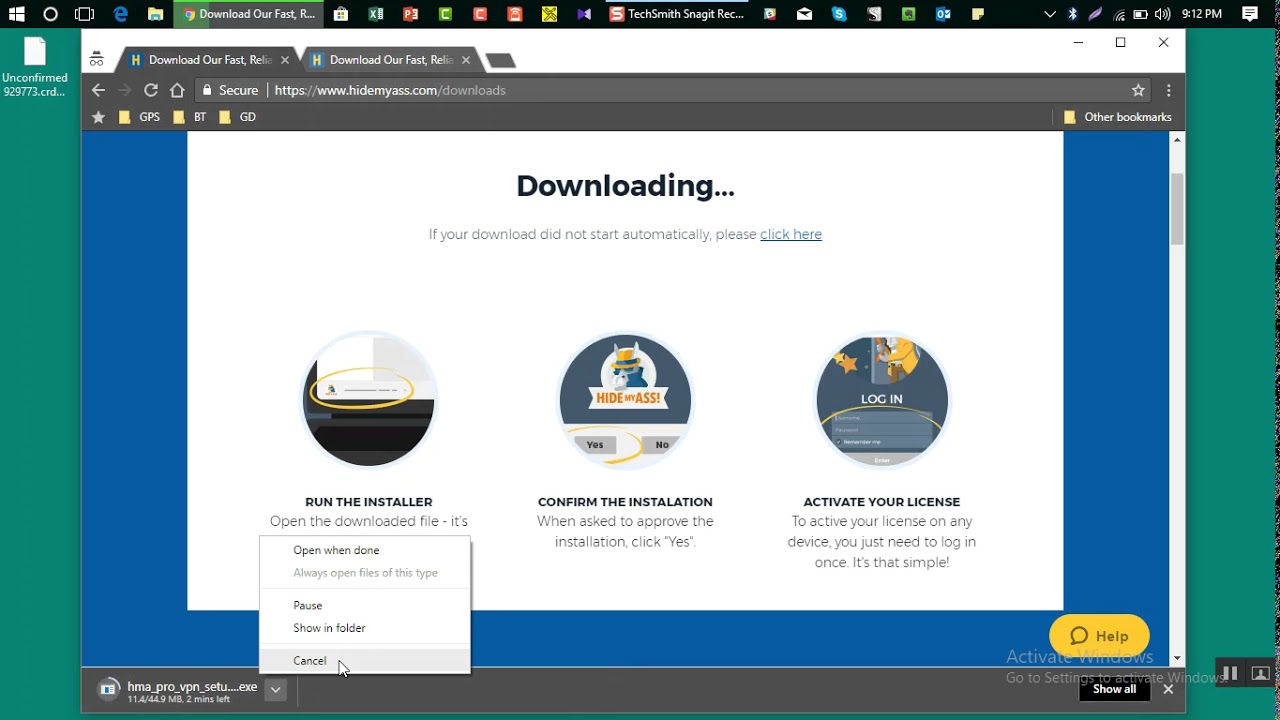This screenshot has height=720, width=1280.
Task: Click the Bluetooth tray icon
Action: (x=1073, y=14)
